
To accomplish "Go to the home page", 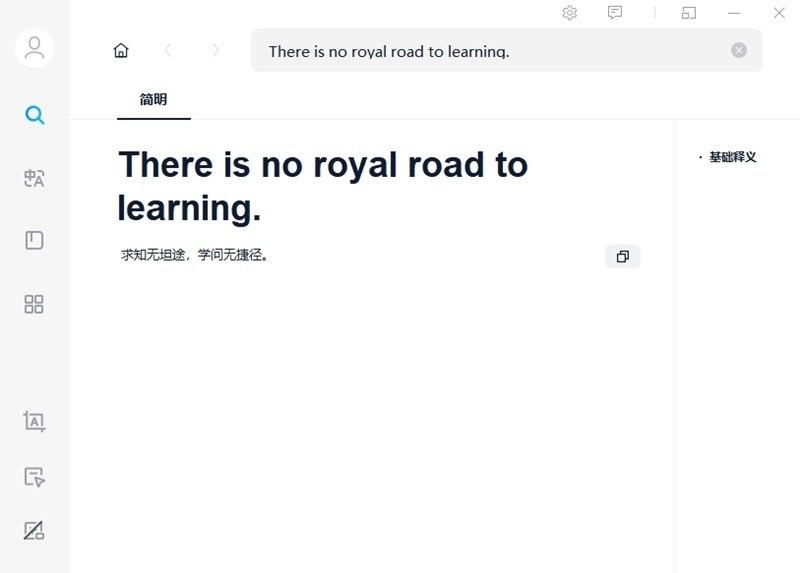I will 121,50.
